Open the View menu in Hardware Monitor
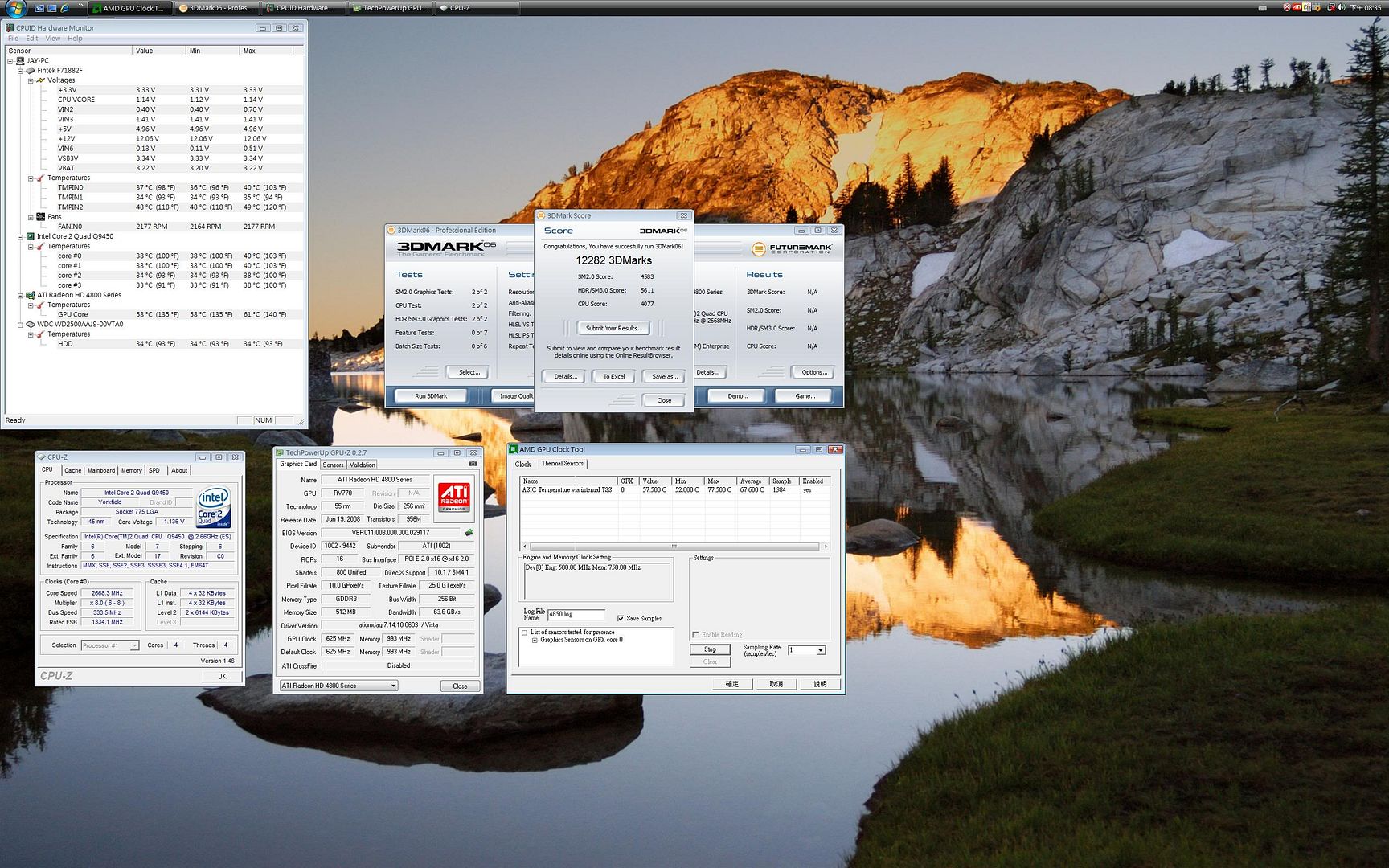Viewport: 1389px width, 868px height. [x=52, y=39]
